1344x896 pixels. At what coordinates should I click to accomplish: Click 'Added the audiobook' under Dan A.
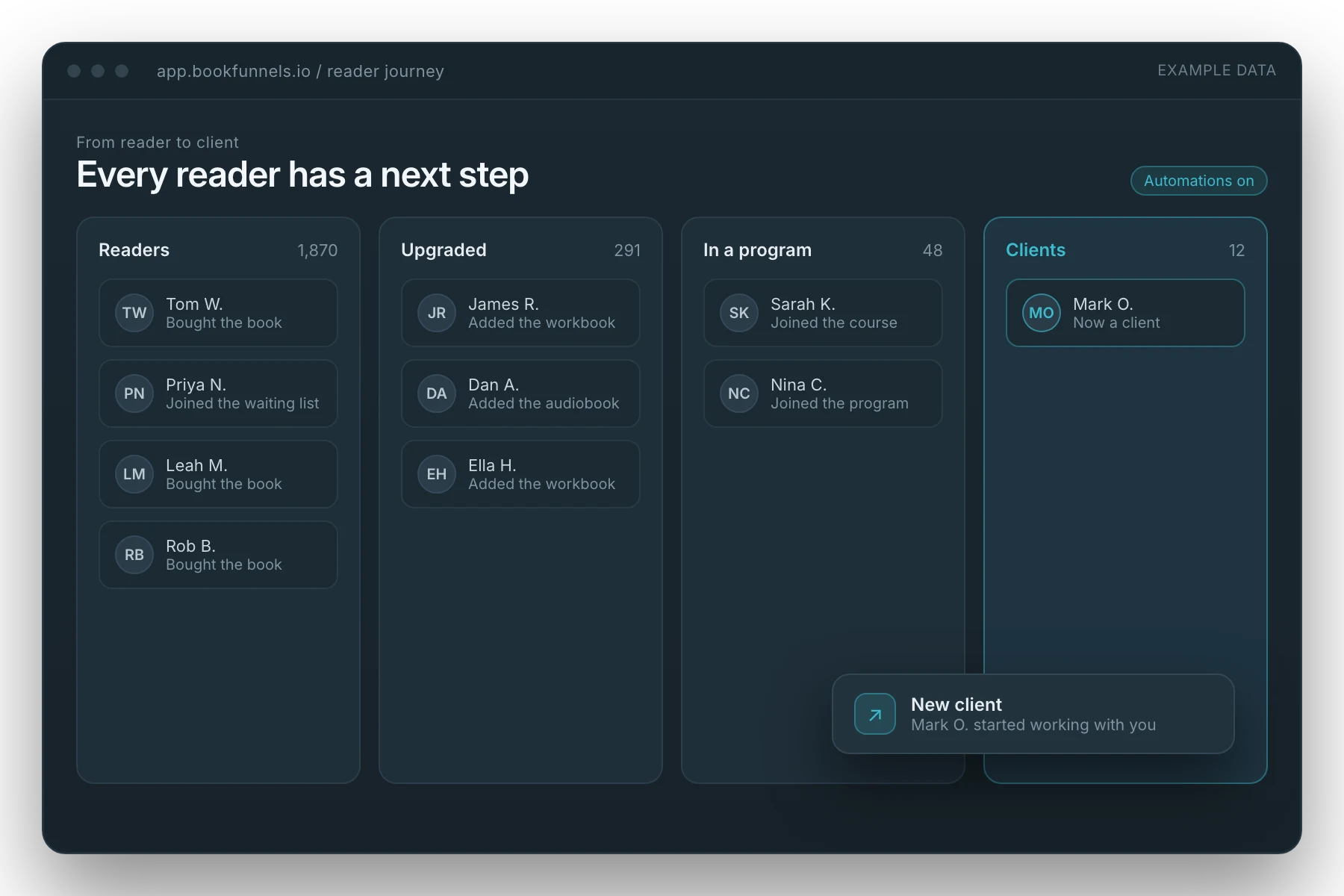[544, 403]
